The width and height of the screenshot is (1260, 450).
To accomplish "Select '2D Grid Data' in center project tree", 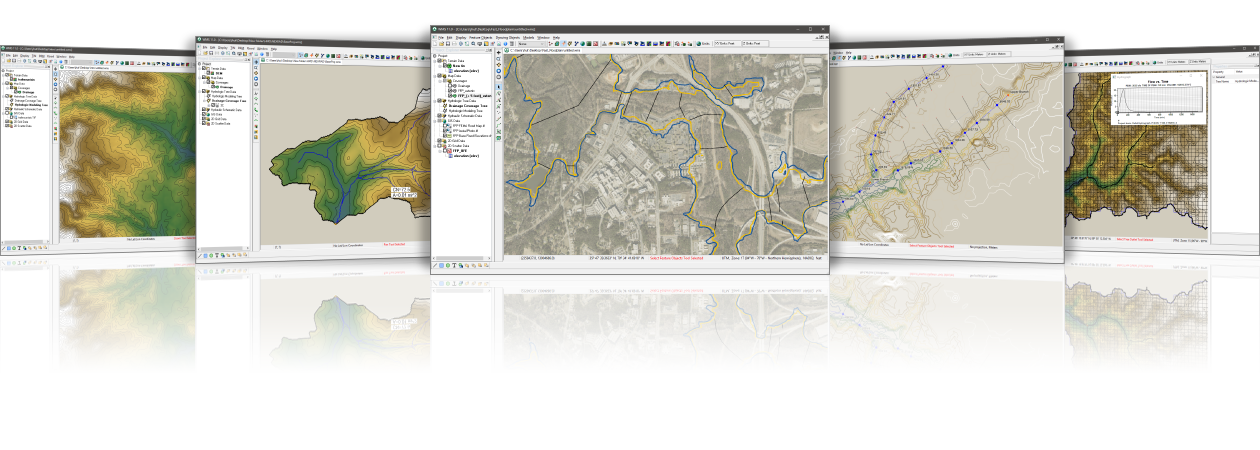I will [x=458, y=140].
